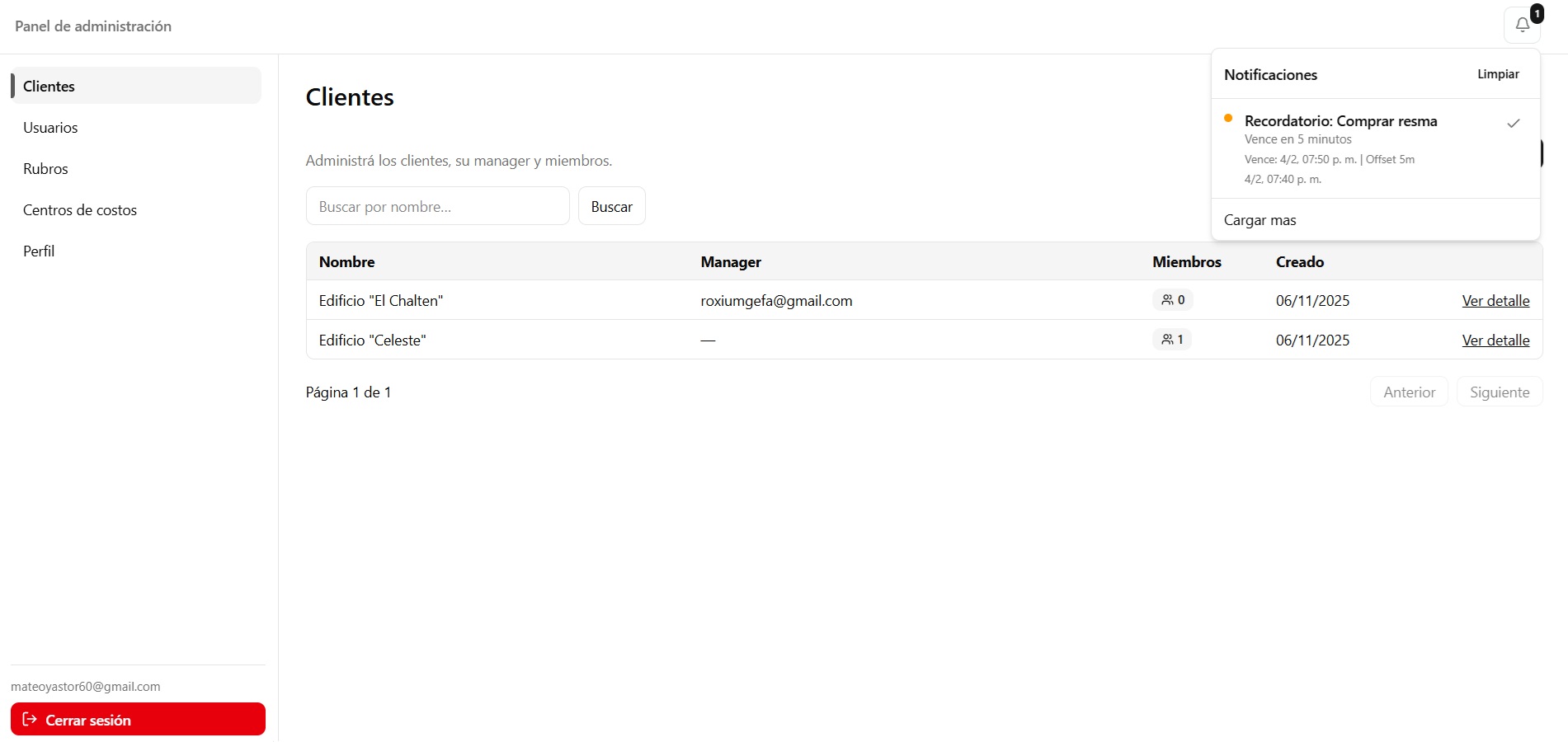Click the orange unread dot on the notification
1568x742 pixels.
click(1228, 119)
